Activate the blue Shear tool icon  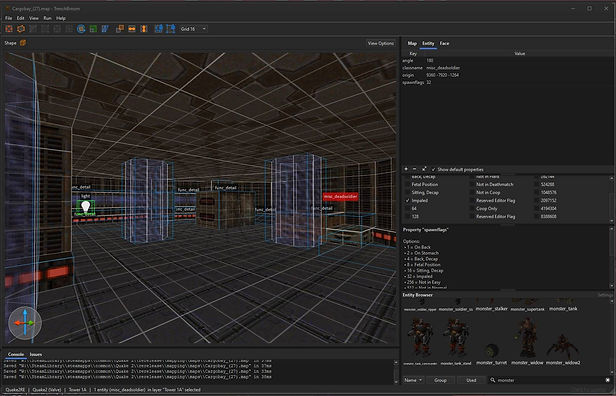[x=105, y=29]
